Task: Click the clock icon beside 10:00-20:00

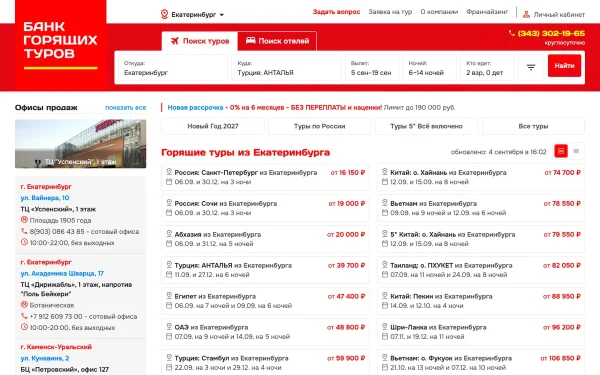Action: click(x=24, y=327)
